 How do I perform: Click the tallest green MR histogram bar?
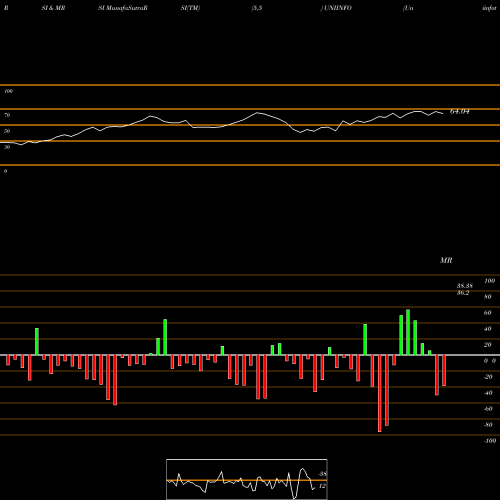coord(408,332)
